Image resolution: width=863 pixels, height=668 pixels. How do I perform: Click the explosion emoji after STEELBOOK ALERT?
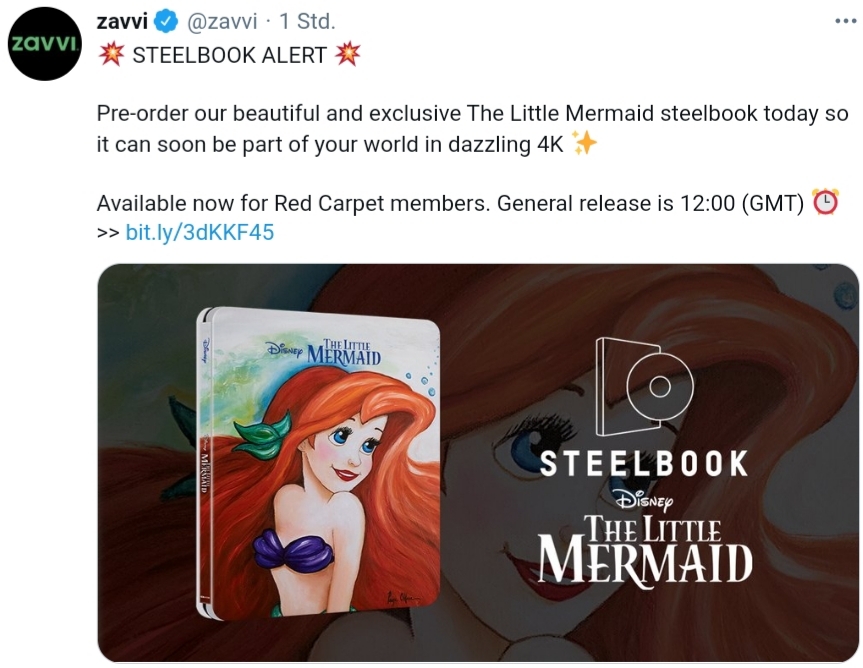[347, 54]
